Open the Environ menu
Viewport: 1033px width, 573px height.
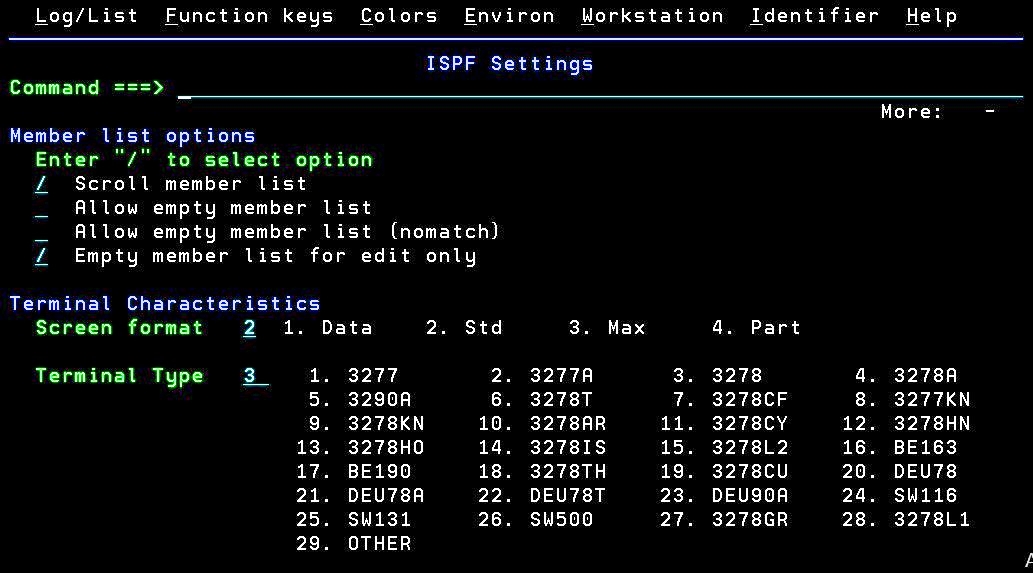509,16
